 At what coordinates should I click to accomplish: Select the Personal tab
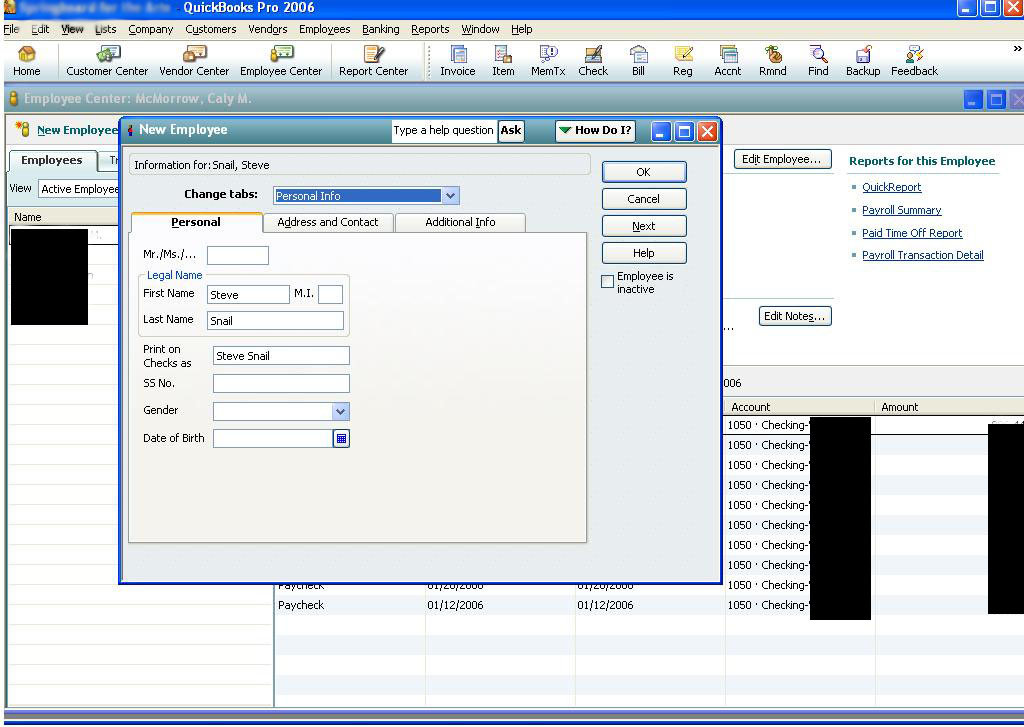(x=196, y=222)
